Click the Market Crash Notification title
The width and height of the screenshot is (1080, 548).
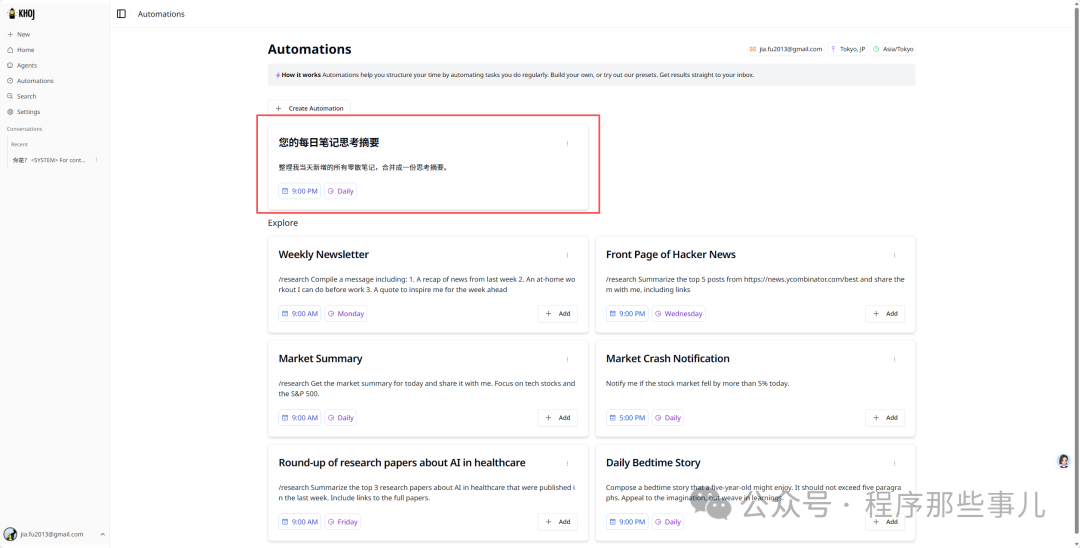click(x=667, y=359)
